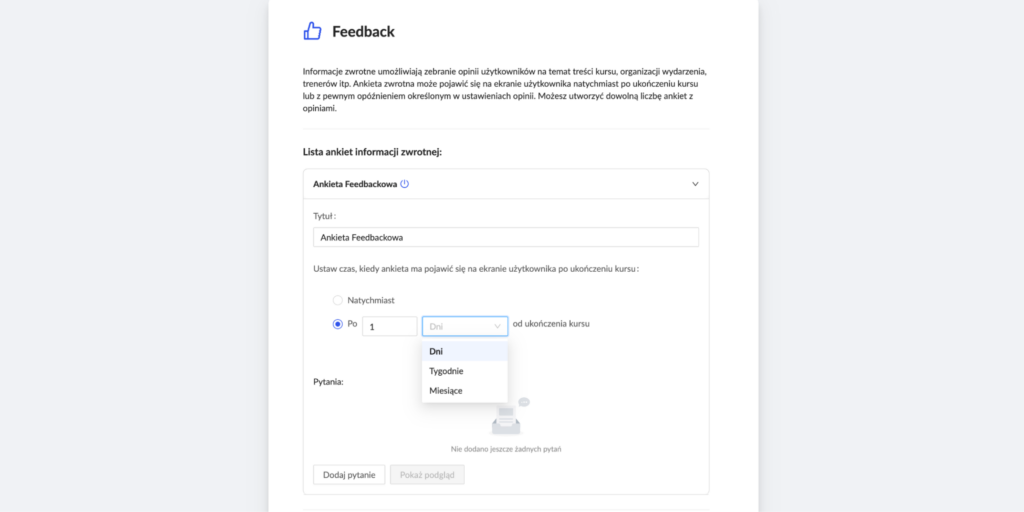Click the Nie dodano jeszcze żadnych pytań message
Image resolution: width=1024 pixels, height=512 pixels.
[505, 449]
